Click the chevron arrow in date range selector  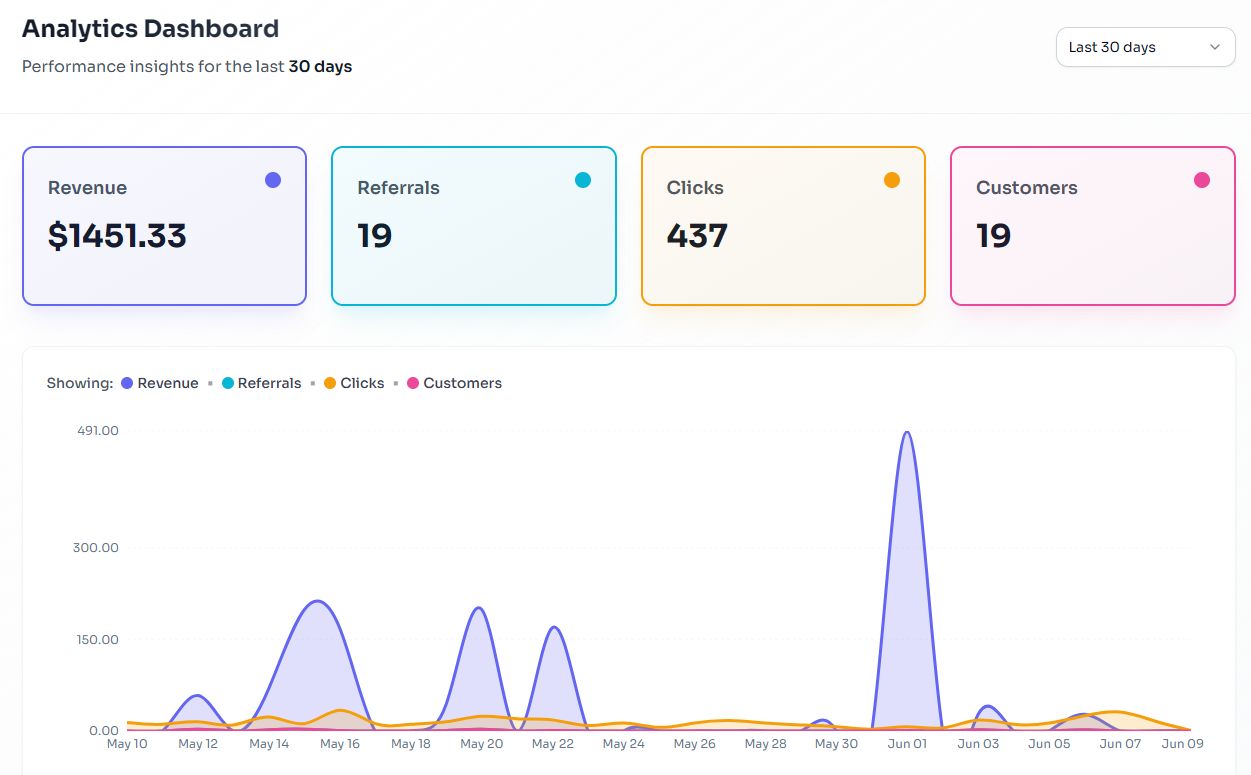[1215, 47]
